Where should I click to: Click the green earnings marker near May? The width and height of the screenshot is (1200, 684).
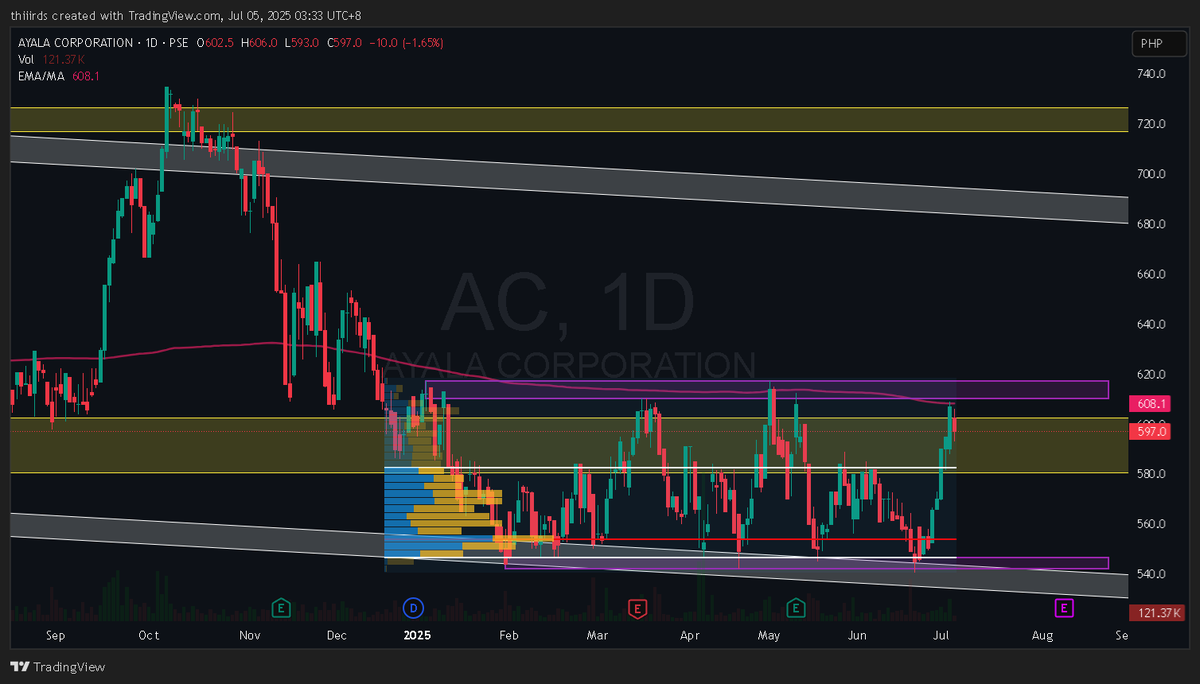pyautogui.click(x=796, y=607)
